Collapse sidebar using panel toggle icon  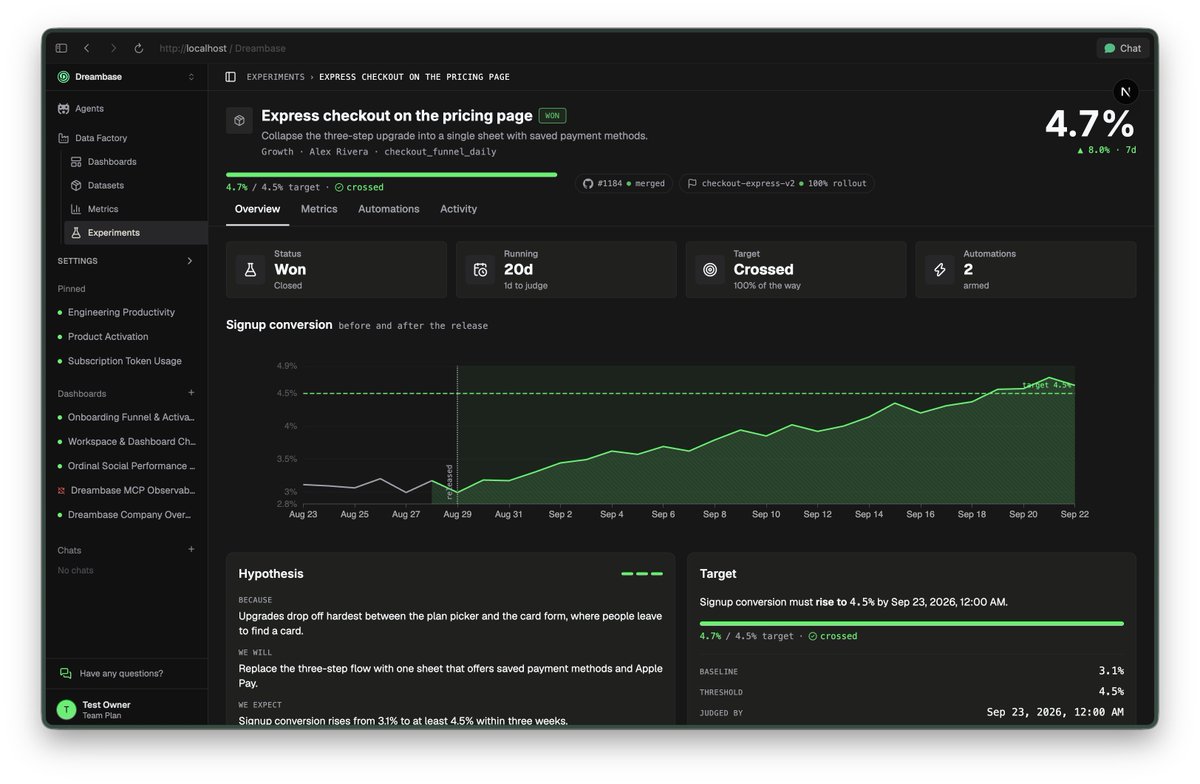[x=231, y=77]
